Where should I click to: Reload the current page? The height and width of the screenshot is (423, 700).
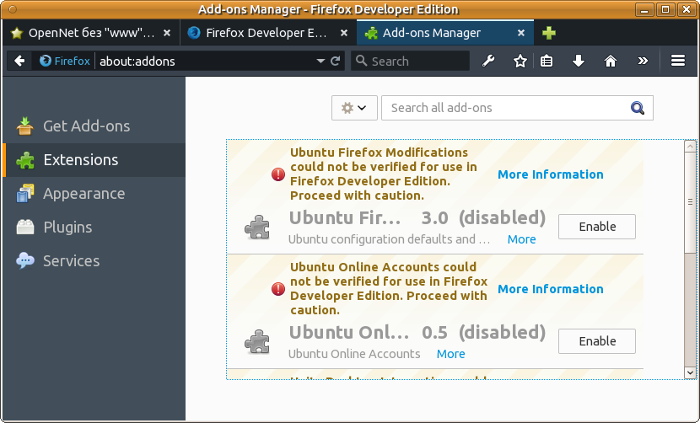tap(336, 61)
